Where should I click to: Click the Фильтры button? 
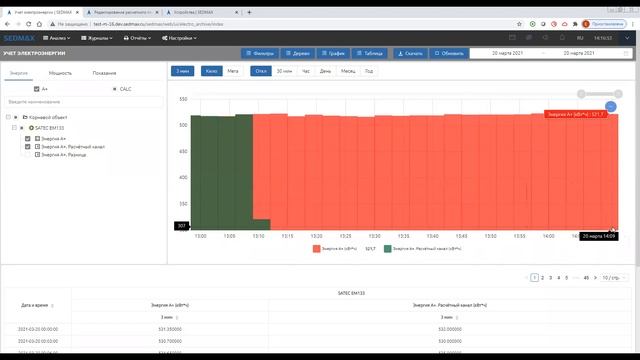coord(260,53)
